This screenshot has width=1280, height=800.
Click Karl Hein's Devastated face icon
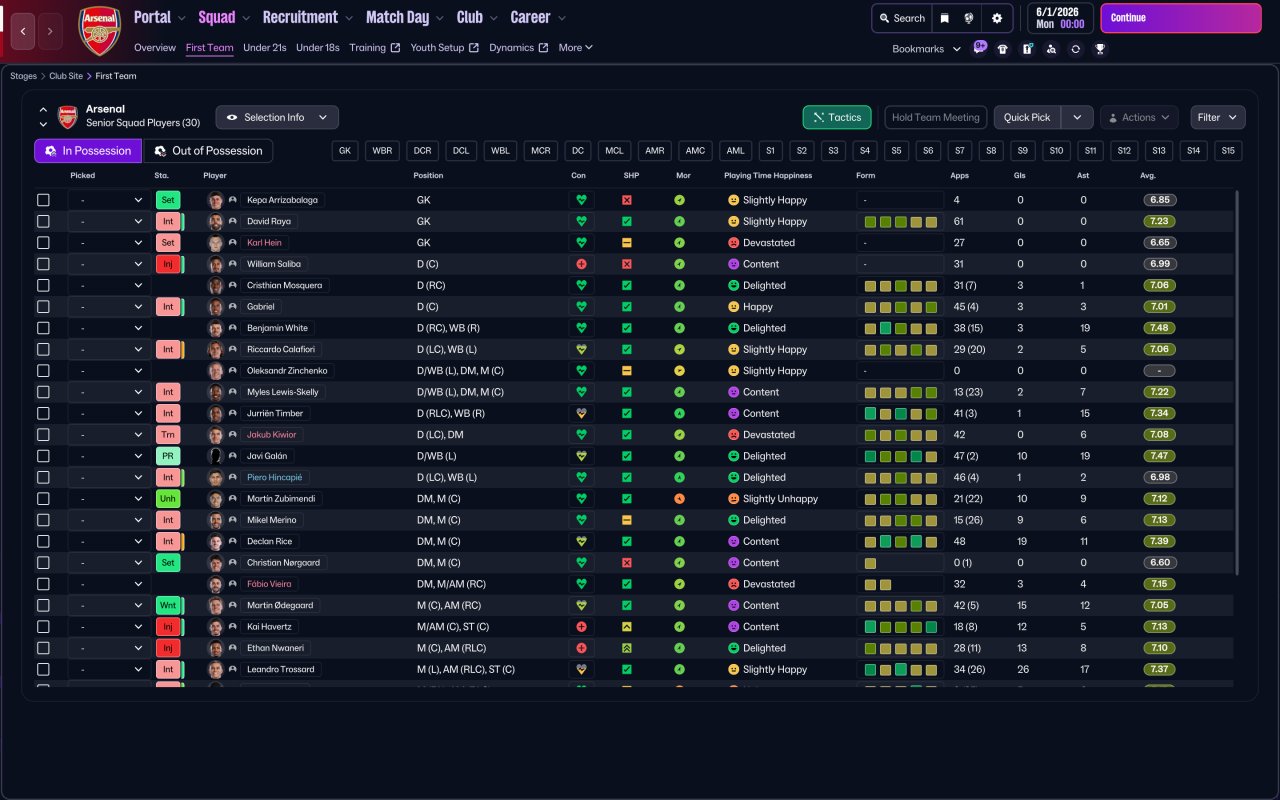coord(733,243)
